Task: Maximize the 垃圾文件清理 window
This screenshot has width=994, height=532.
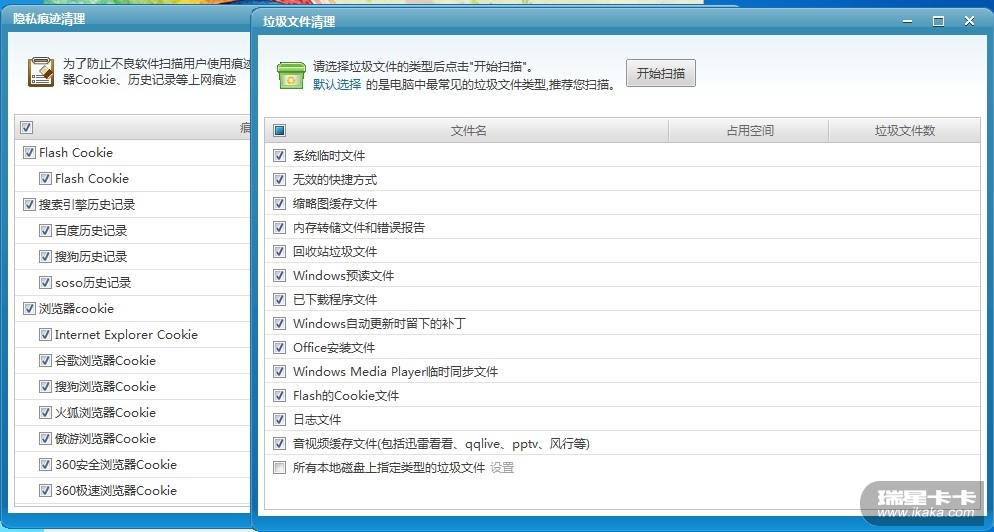Action: [x=938, y=21]
